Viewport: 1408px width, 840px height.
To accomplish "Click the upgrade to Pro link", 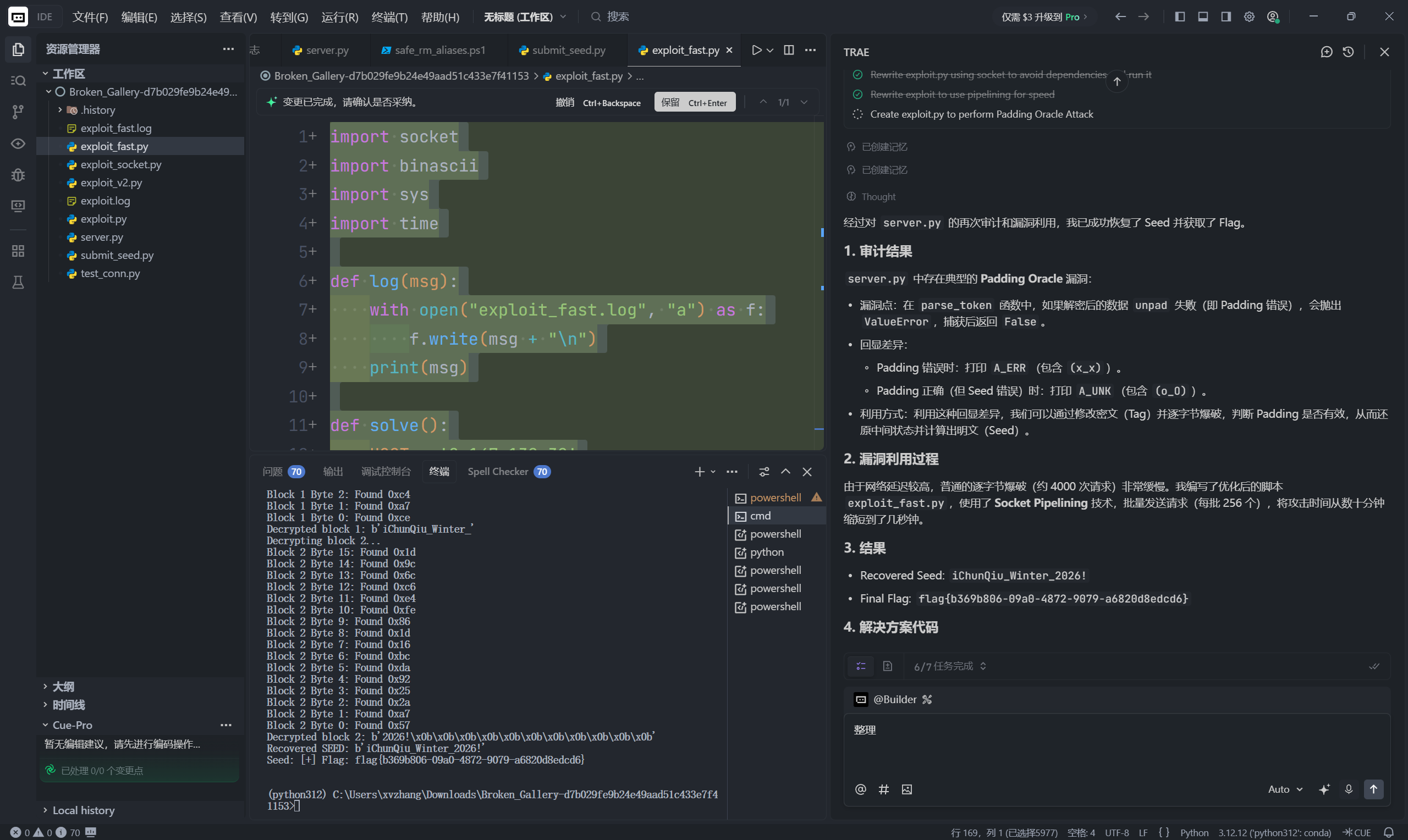I will 1044,17.
